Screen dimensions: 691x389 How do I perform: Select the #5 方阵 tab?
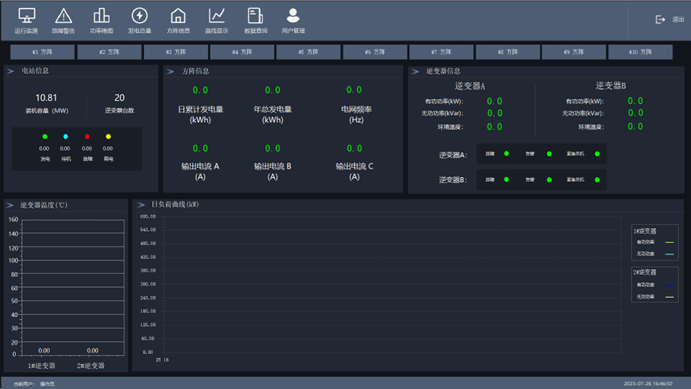tap(308, 52)
